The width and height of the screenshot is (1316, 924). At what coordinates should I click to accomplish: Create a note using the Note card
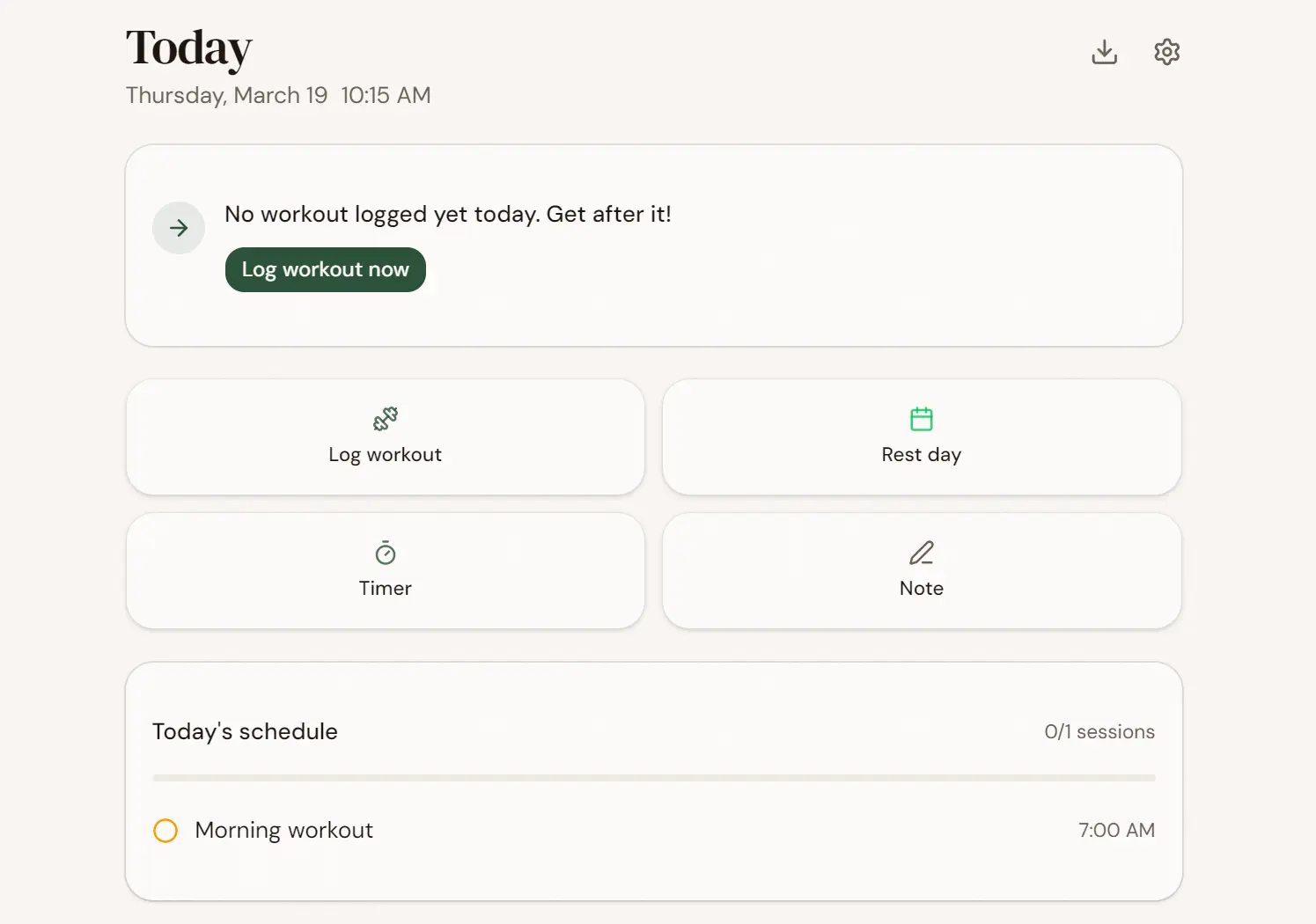click(x=921, y=571)
